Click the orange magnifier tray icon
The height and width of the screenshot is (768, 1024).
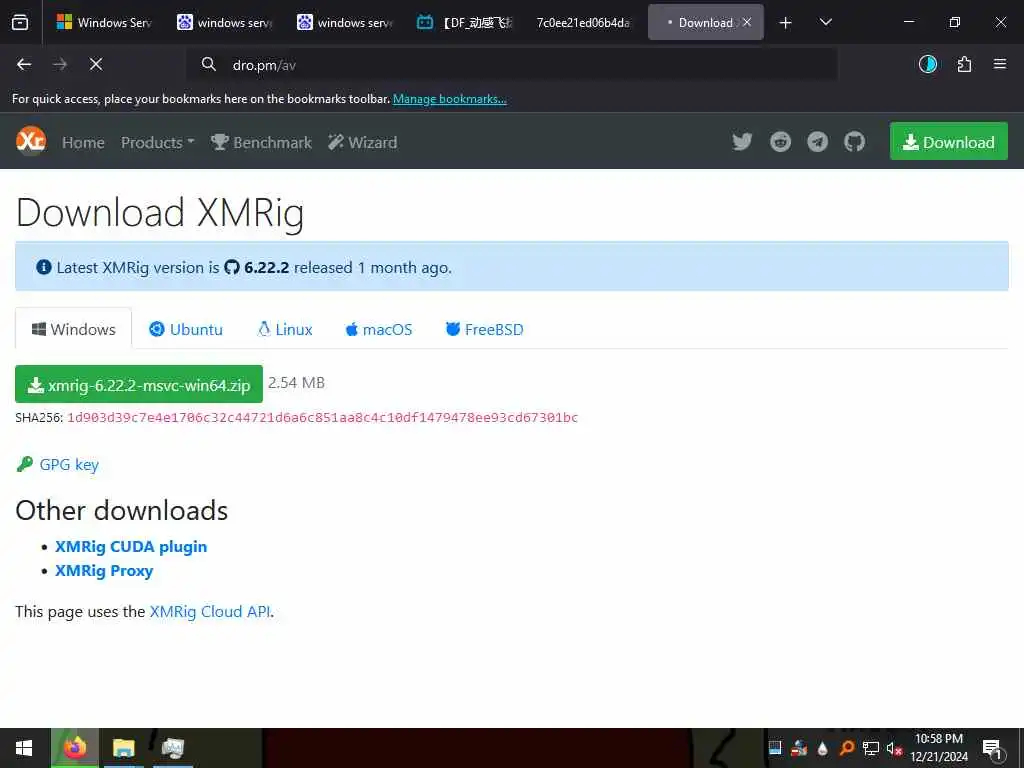847,748
